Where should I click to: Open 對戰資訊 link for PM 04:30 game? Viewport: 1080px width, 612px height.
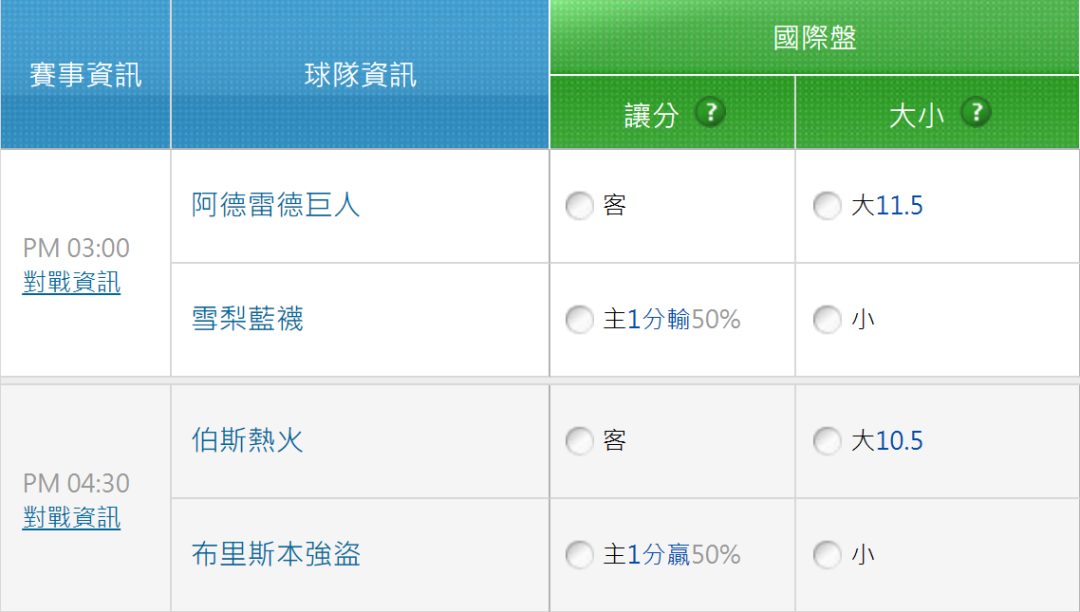click(x=71, y=518)
